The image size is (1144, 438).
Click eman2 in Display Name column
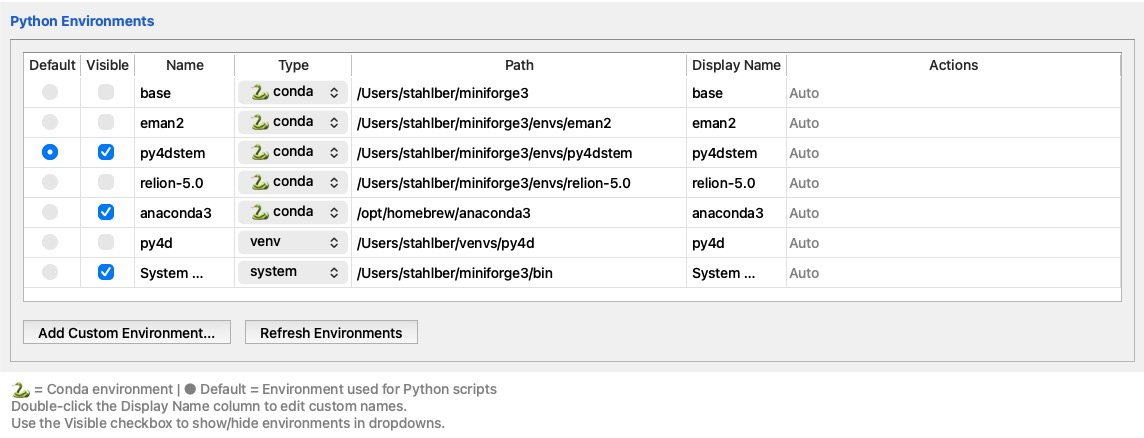[714, 123]
